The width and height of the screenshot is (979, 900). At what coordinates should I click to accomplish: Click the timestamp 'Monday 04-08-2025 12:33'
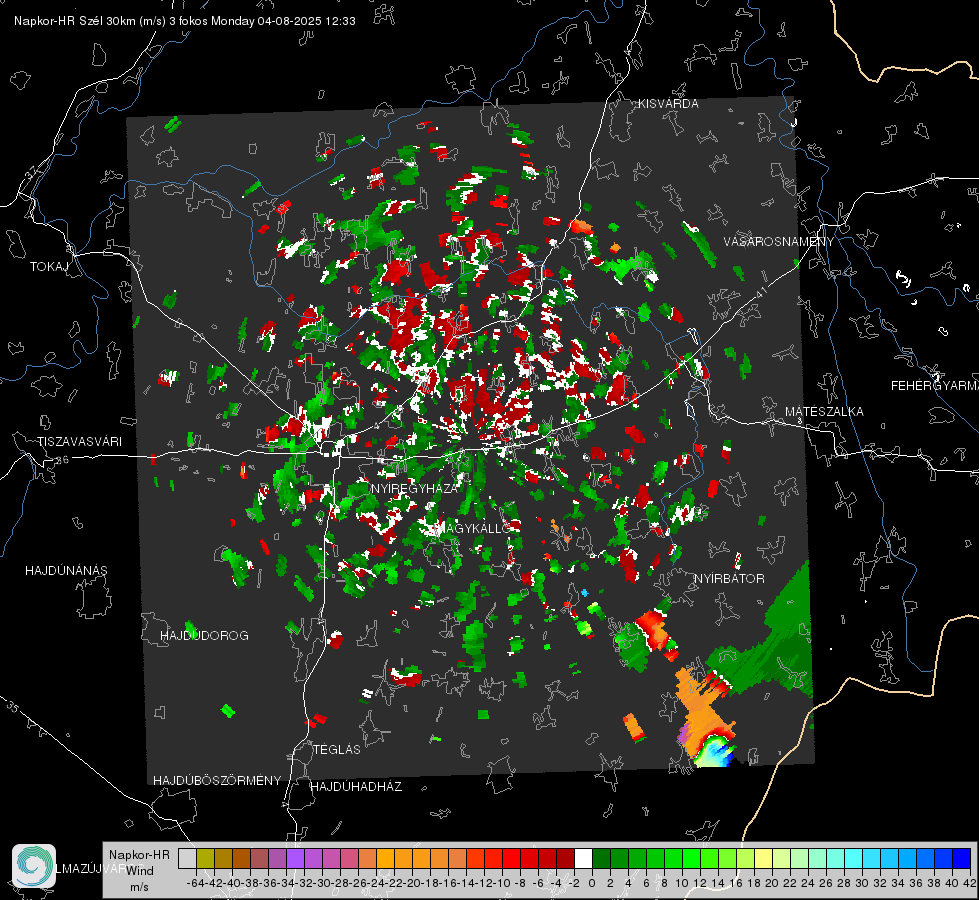point(283,21)
